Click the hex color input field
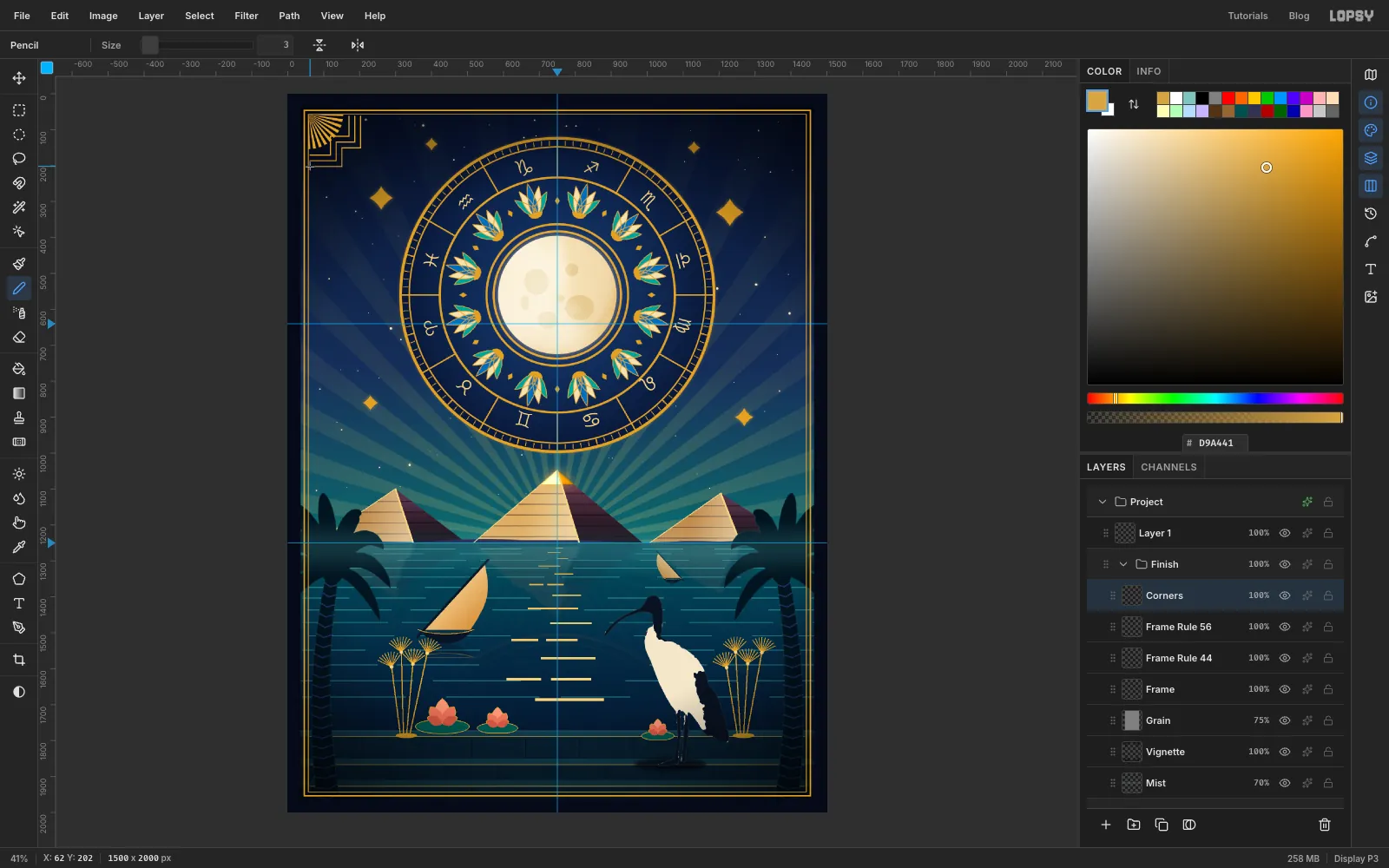The height and width of the screenshot is (868, 1389). (x=1215, y=443)
